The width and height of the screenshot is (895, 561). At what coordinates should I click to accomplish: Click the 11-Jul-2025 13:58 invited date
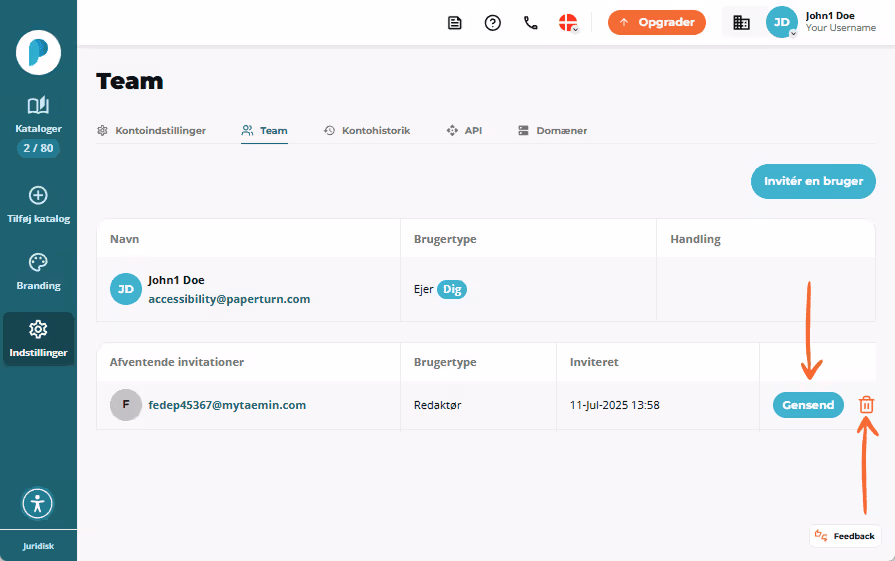tap(615, 405)
